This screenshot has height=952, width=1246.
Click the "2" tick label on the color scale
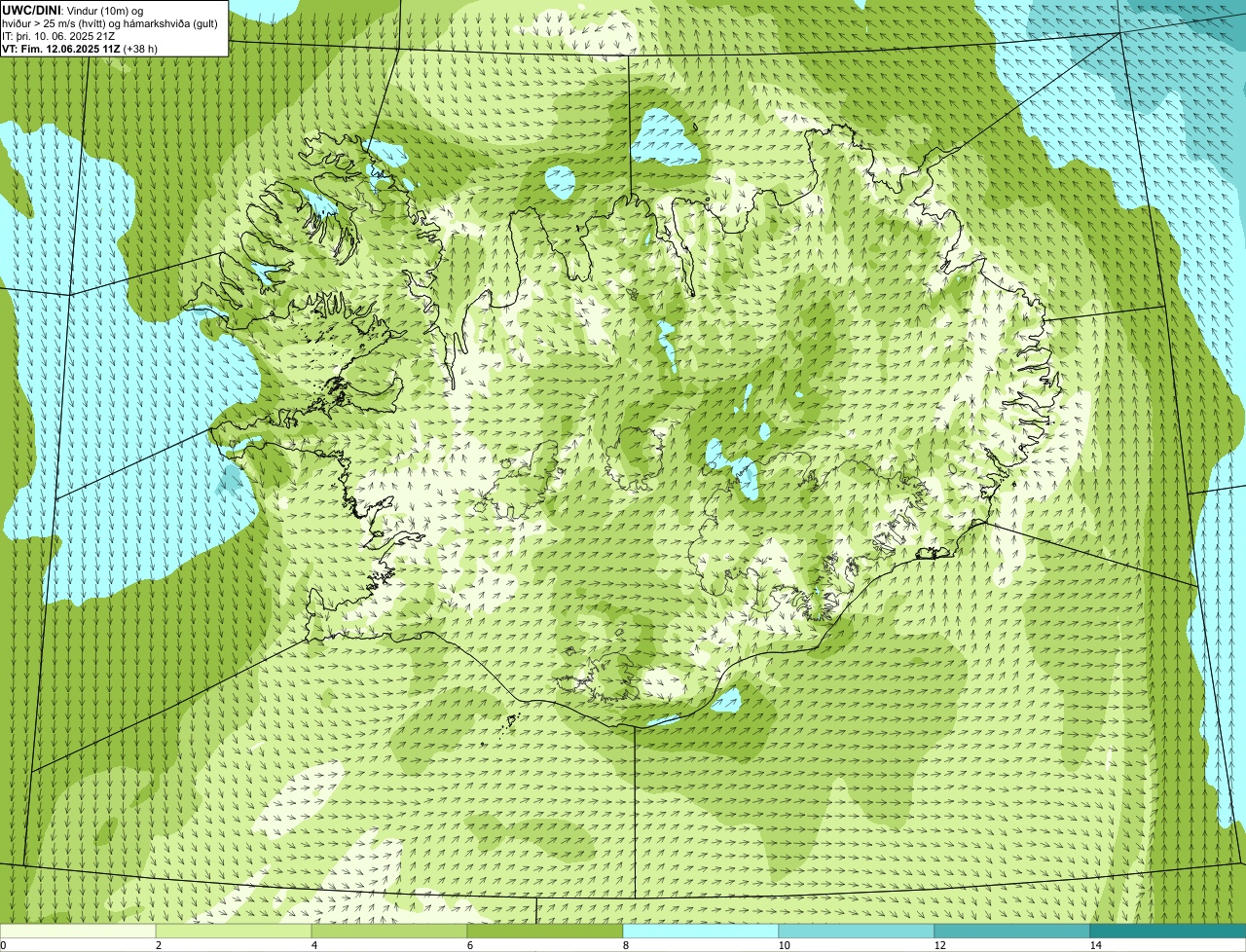[x=159, y=945]
